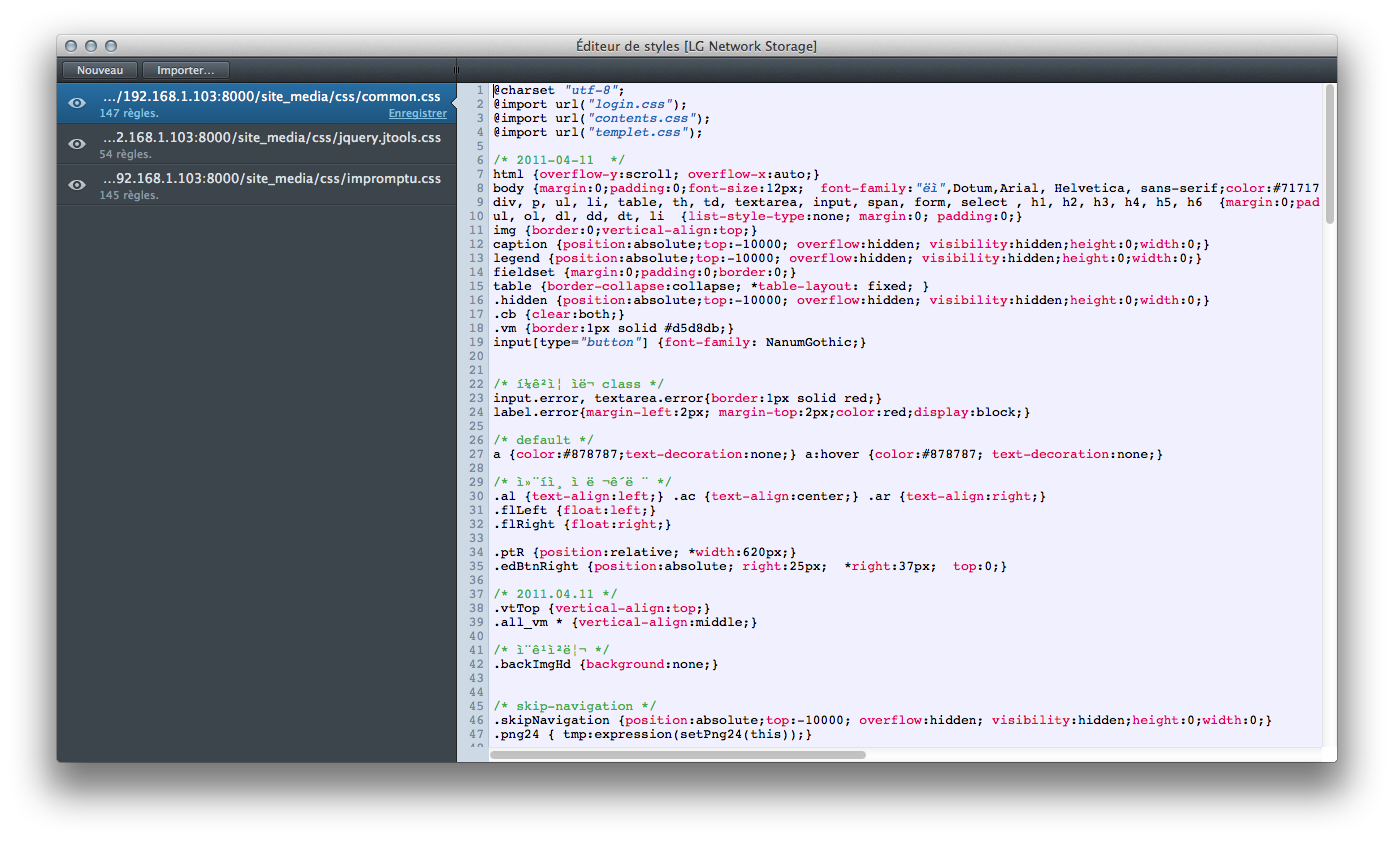Click the red close window button

[x=71, y=46]
